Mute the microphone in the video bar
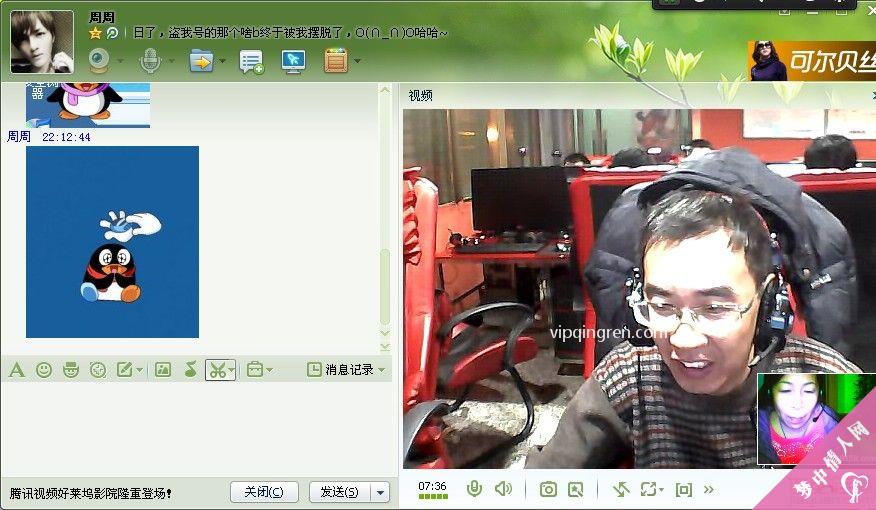 coord(474,489)
